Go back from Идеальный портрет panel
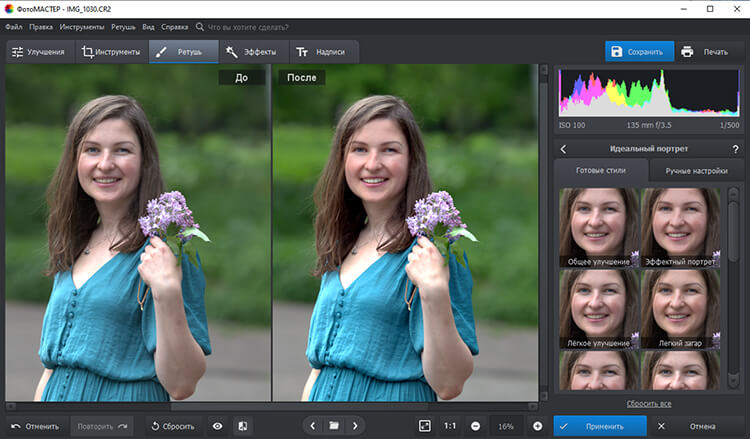 (563, 149)
